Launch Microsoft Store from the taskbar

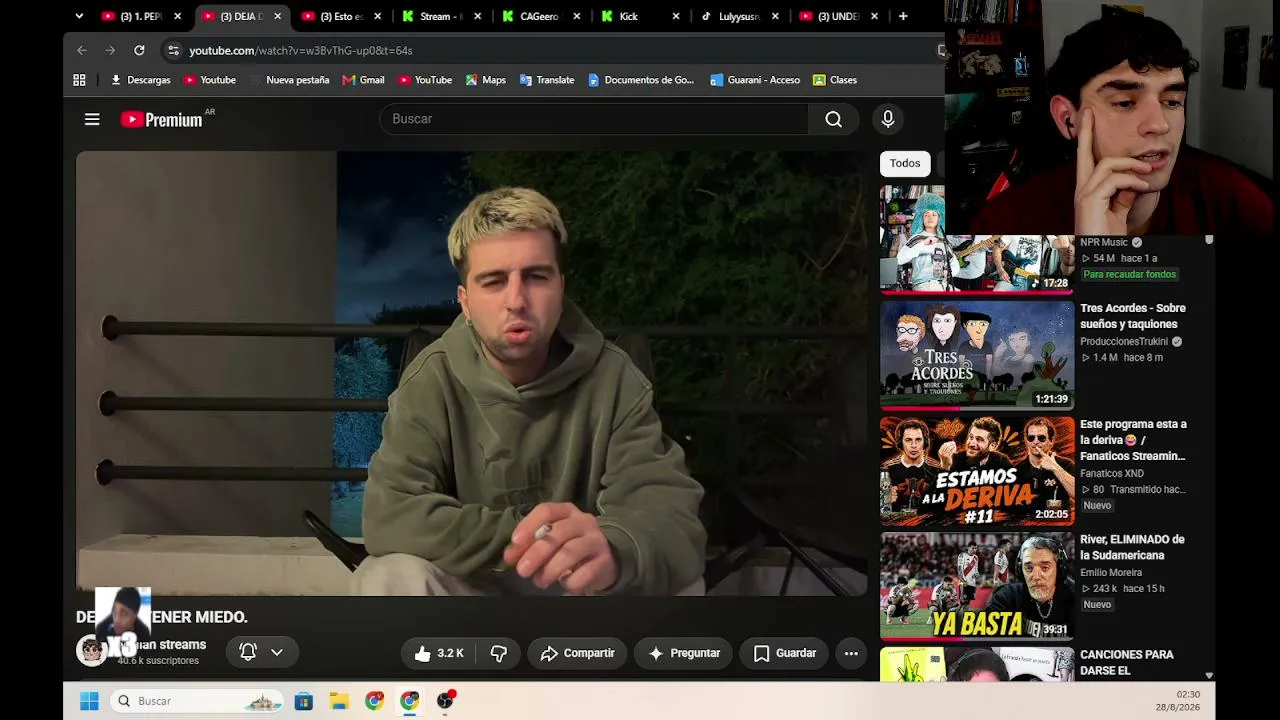point(303,701)
